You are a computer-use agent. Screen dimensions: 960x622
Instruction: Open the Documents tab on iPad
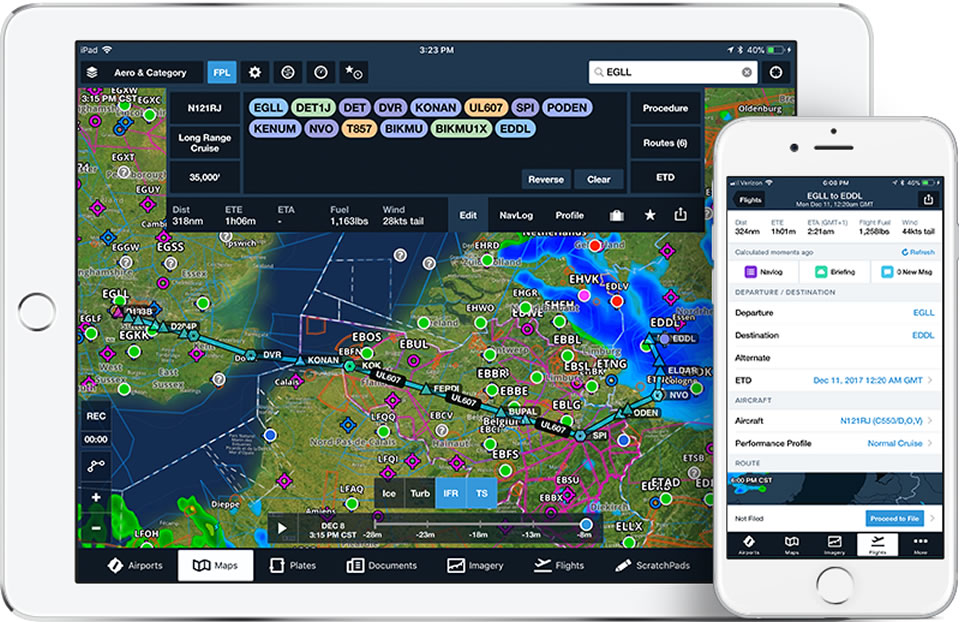(381, 565)
